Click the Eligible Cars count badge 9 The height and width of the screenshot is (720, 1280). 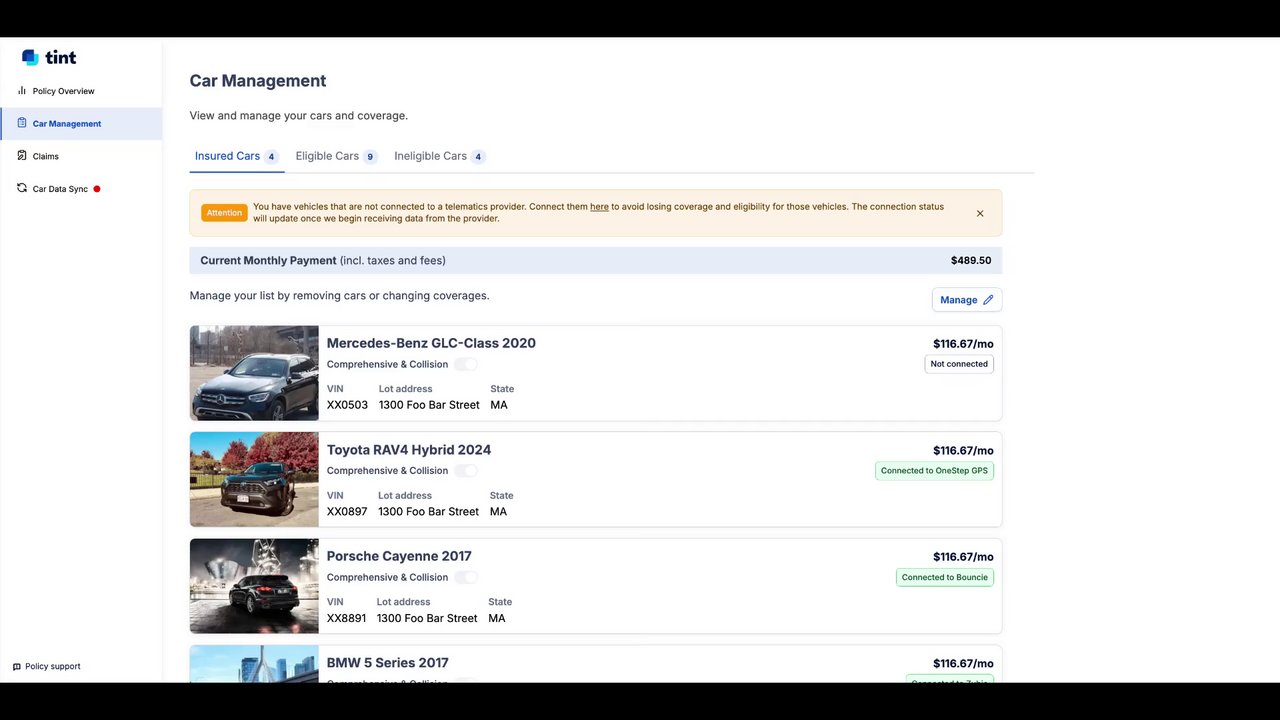tap(370, 157)
